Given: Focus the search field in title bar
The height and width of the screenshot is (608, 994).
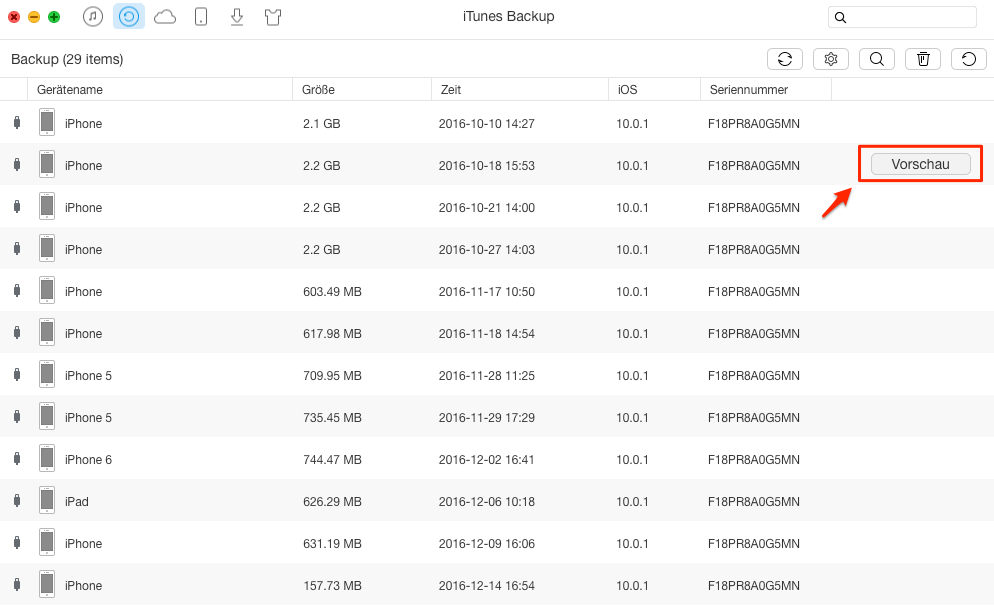Looking at the screenshot, I should point(902,17).
